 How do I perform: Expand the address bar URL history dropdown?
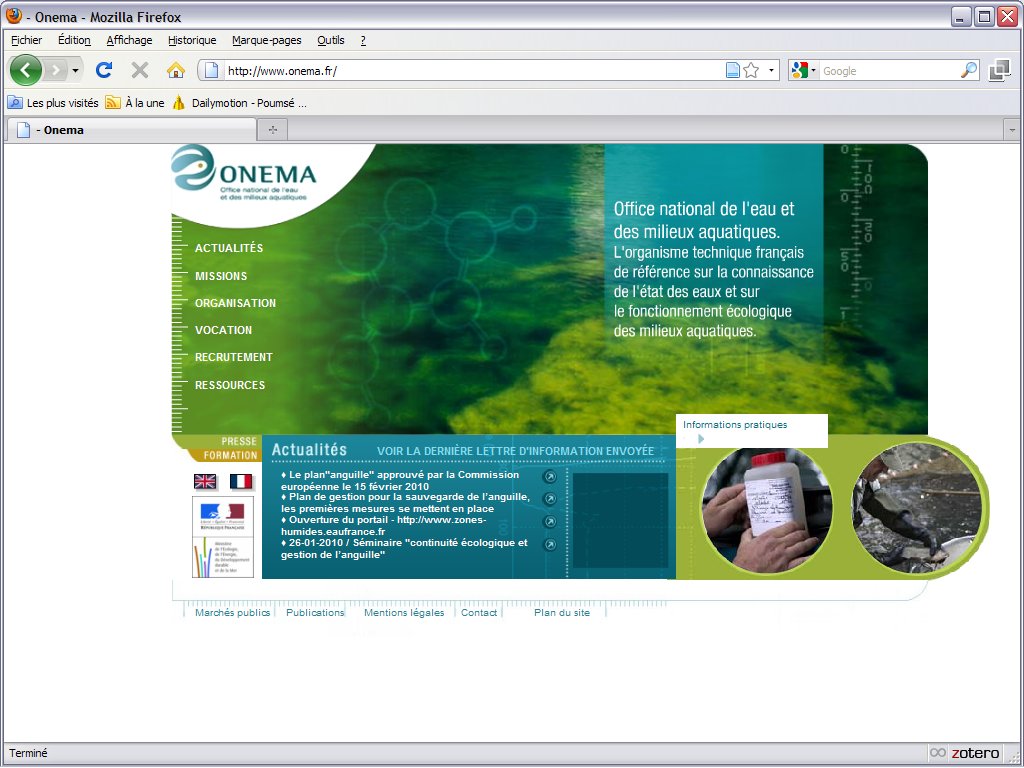click(x=771, y=71)
